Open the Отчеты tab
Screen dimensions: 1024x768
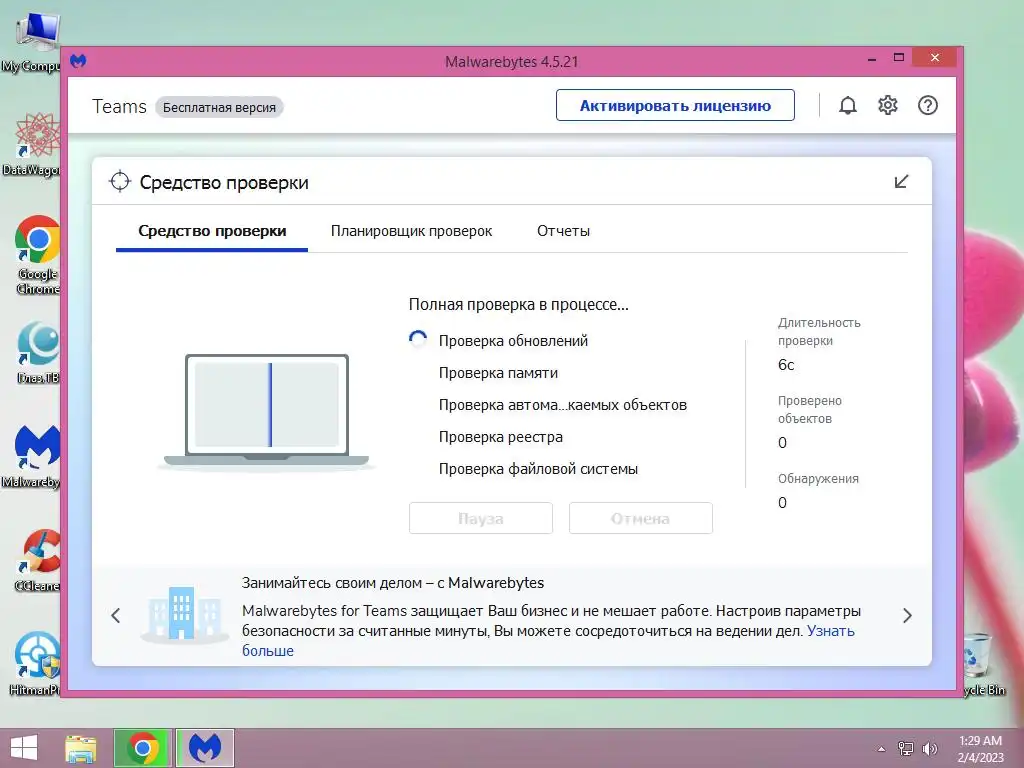click(564, 231)
